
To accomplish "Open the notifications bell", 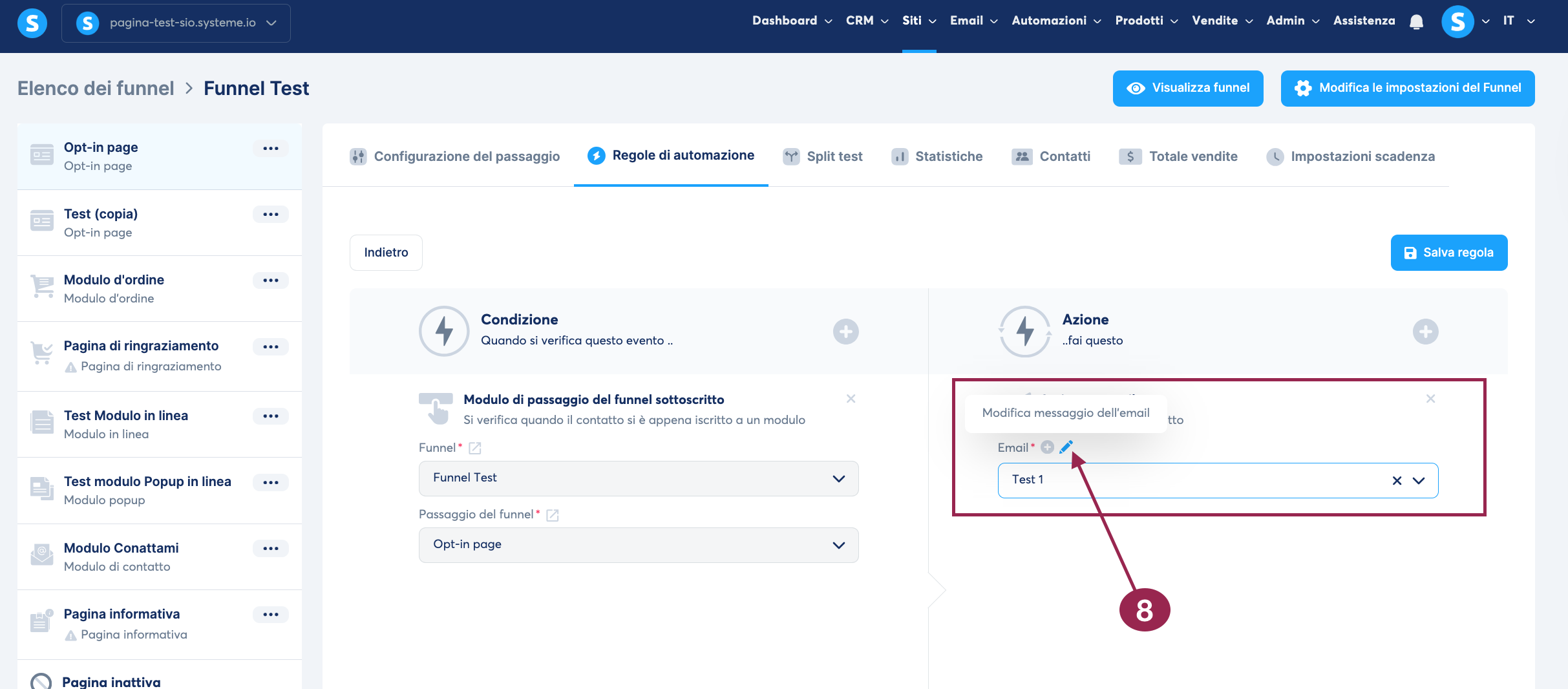I will pos(1416,22).
